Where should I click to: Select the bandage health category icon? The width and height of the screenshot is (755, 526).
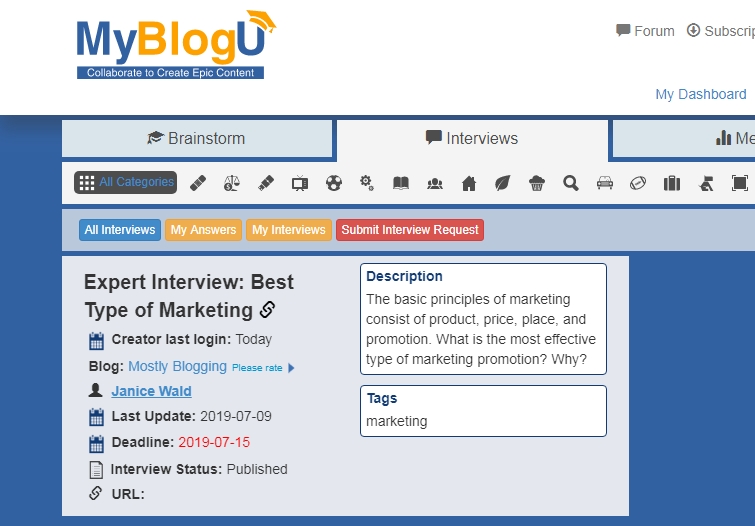[198, 183]
